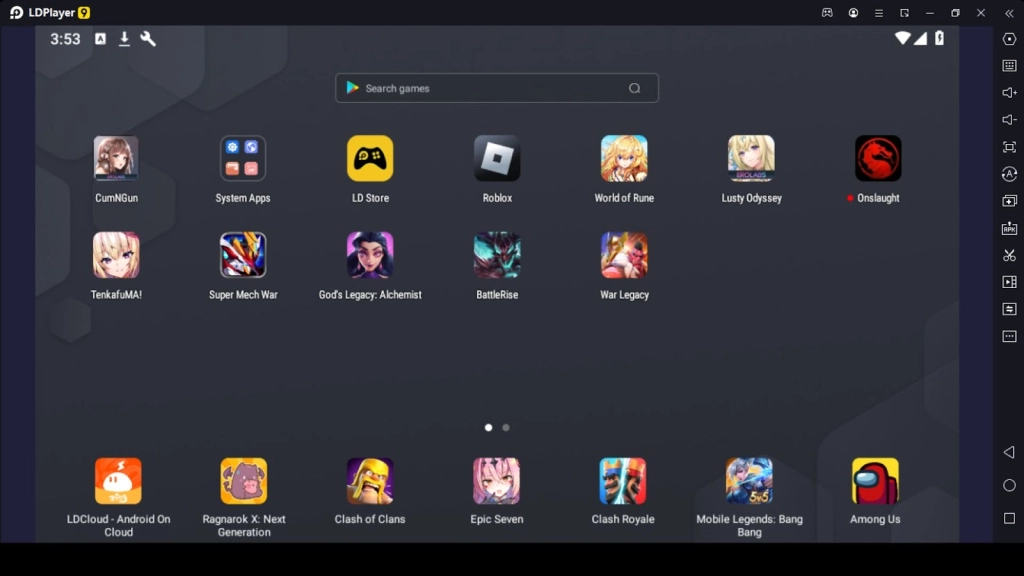Open the CumNGun app
This screenshot has width=1024, height=576.
pos(116,158)
